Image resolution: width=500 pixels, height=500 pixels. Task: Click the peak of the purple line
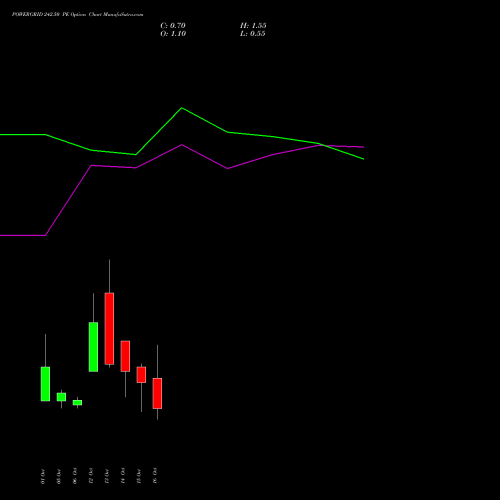[x=182, y=145]
